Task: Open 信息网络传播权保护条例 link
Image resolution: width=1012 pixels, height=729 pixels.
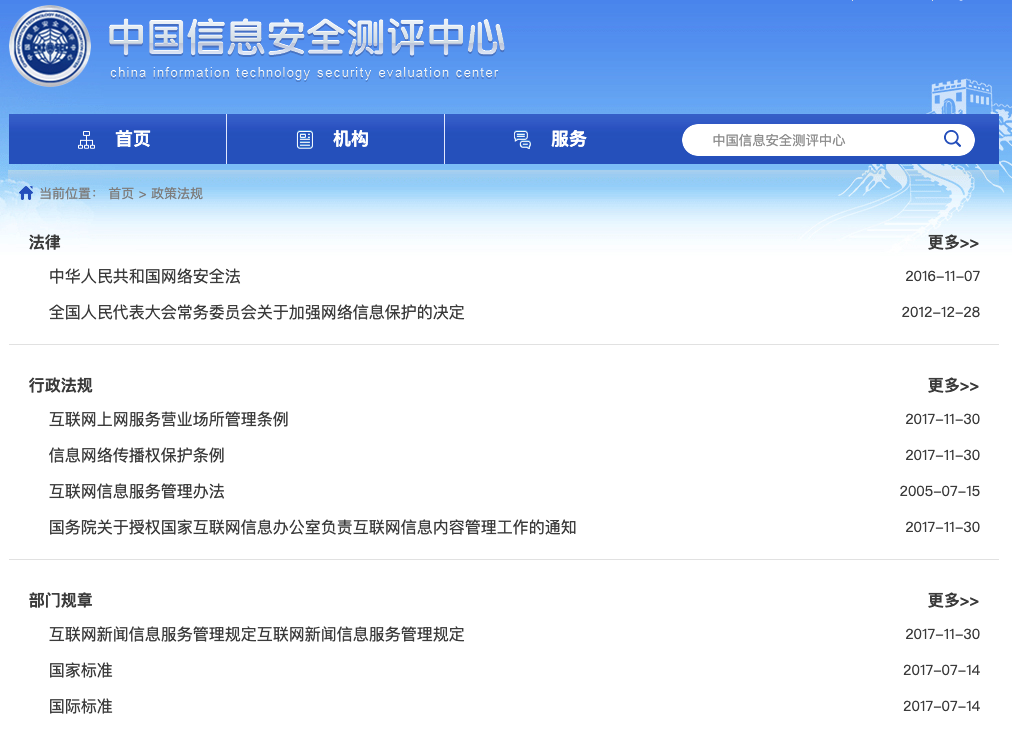Action: coord(137,455)
